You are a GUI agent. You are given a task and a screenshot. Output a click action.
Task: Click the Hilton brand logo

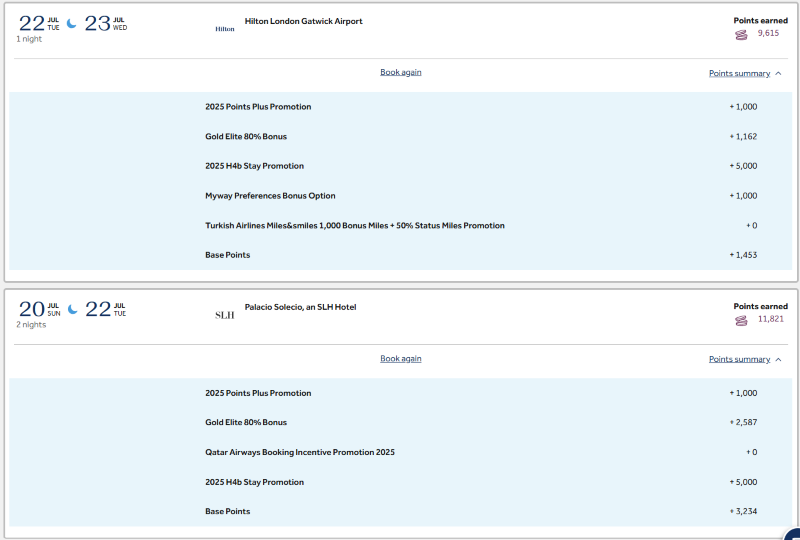pyautogui.click(x=224, y=29)
